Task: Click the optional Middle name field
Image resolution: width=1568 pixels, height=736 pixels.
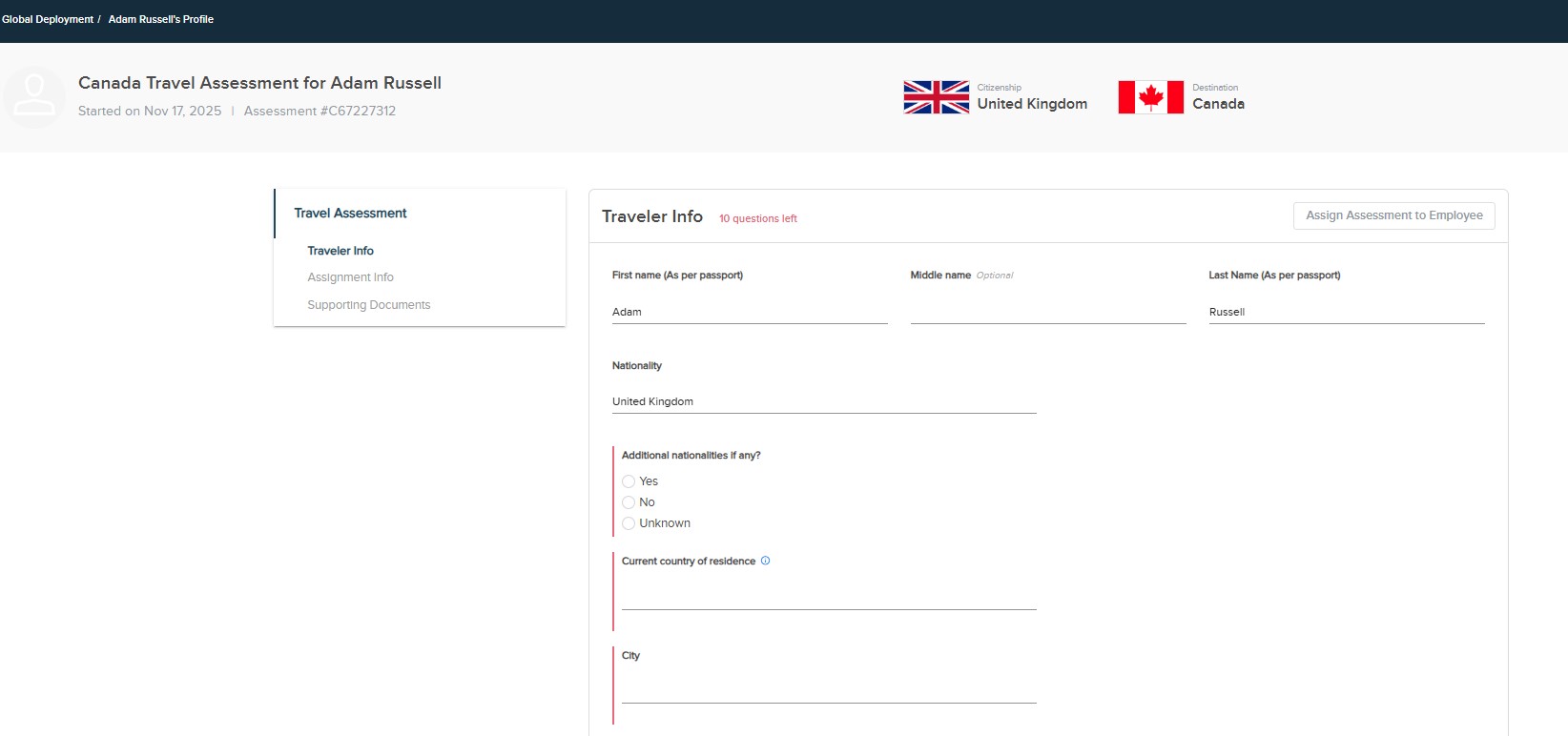Action: click(1047, 312)
